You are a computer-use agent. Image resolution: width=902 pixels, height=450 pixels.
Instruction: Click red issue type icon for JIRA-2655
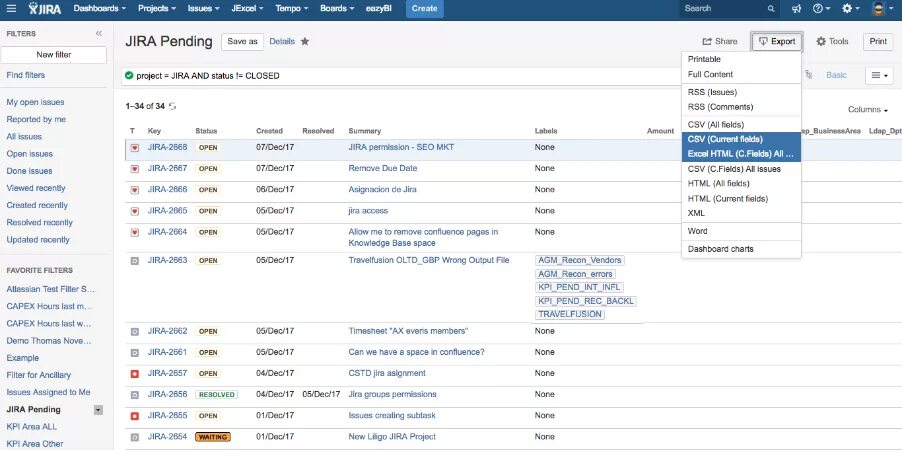[135, 416]
